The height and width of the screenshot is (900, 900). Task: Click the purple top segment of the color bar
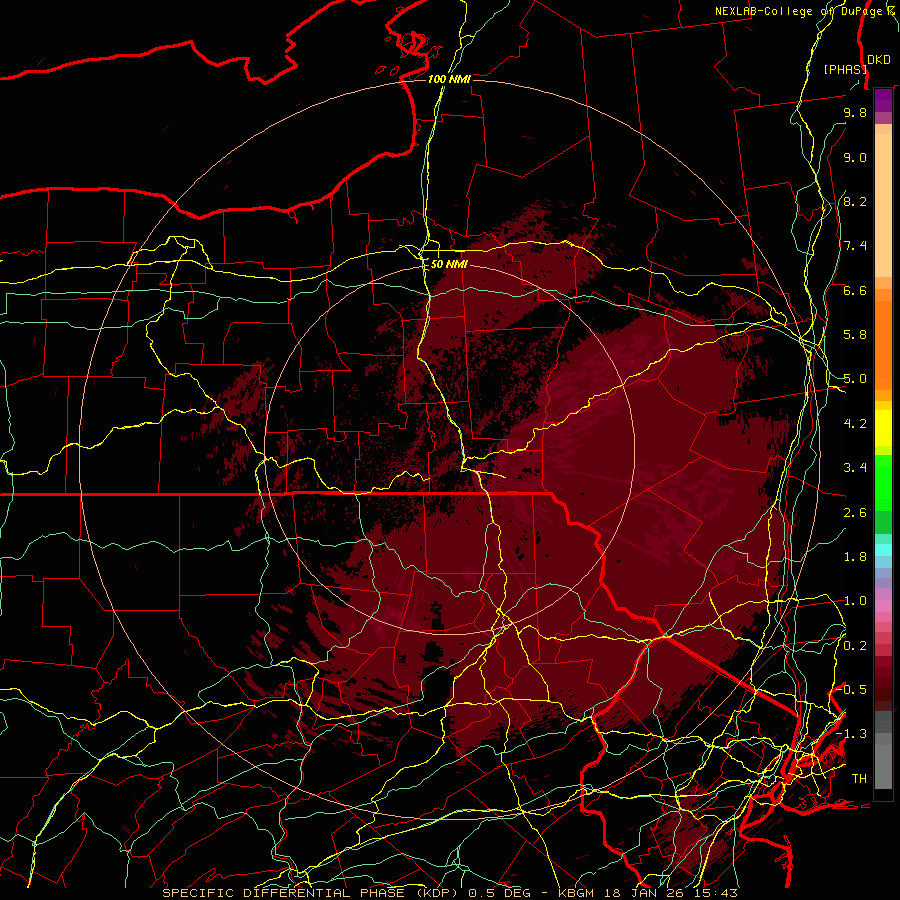tap(883, 100)
